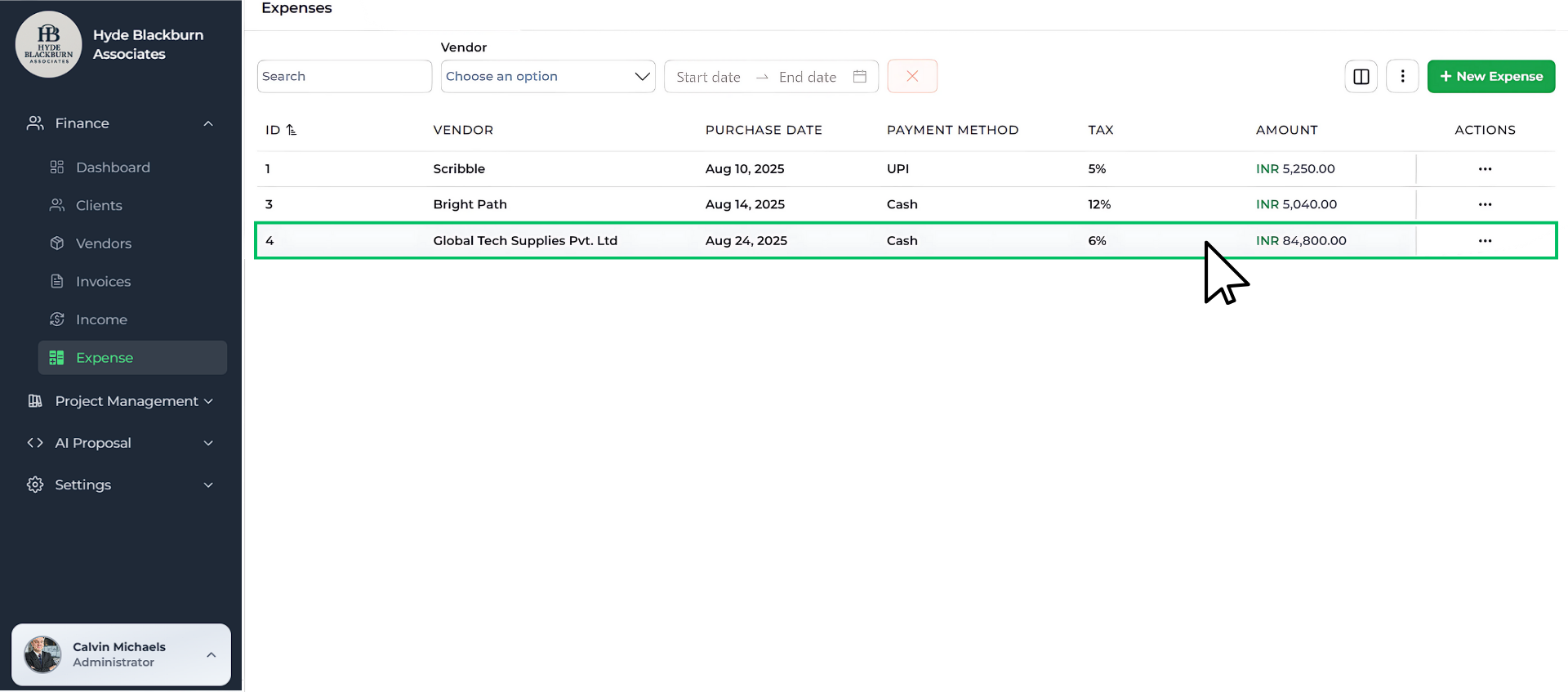Open the vertical three-dot options menu

[x=1402, y=77]
